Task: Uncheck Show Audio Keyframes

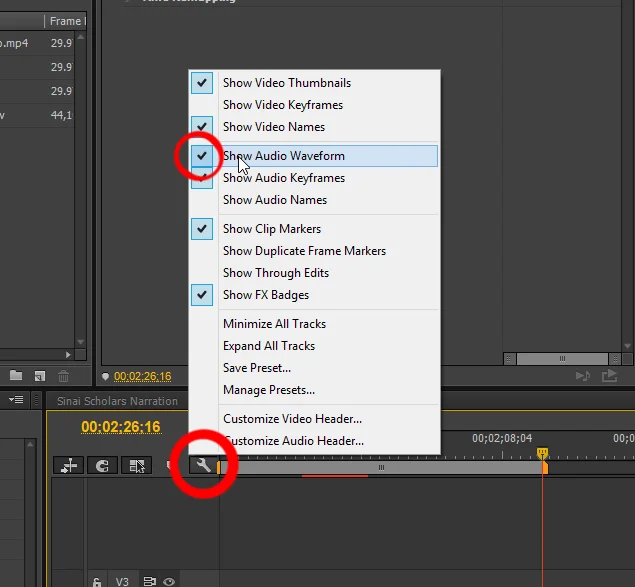Action: click(202, 178)
